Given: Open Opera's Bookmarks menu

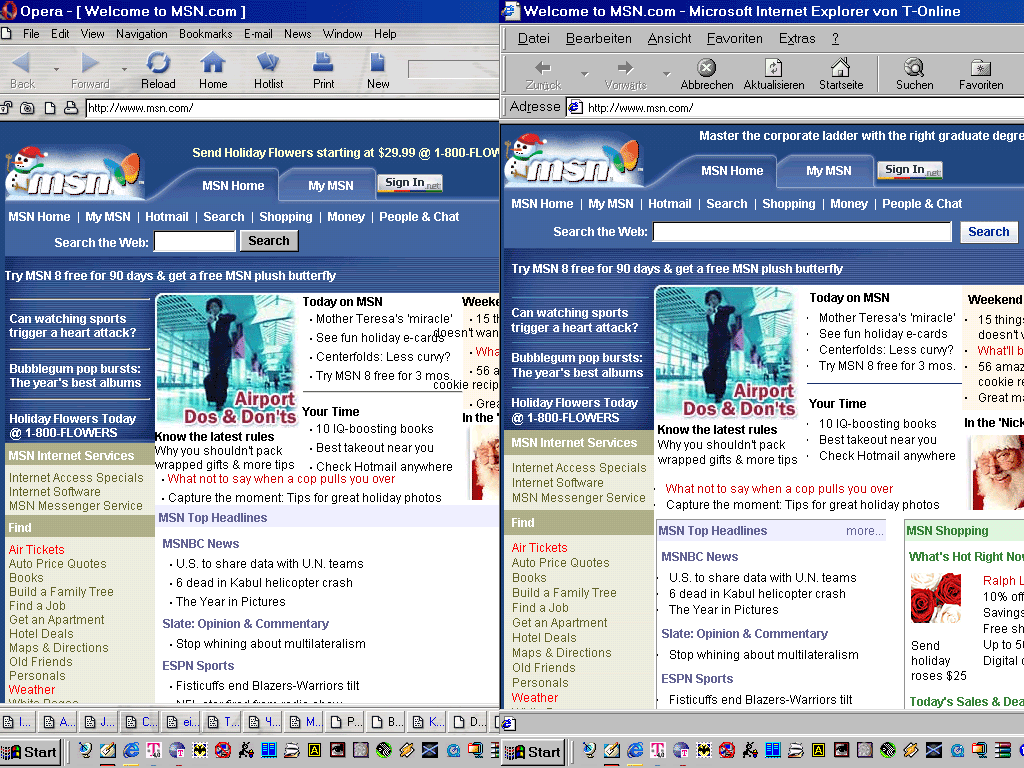Looking at the screenshot, I should click(206, 34).
